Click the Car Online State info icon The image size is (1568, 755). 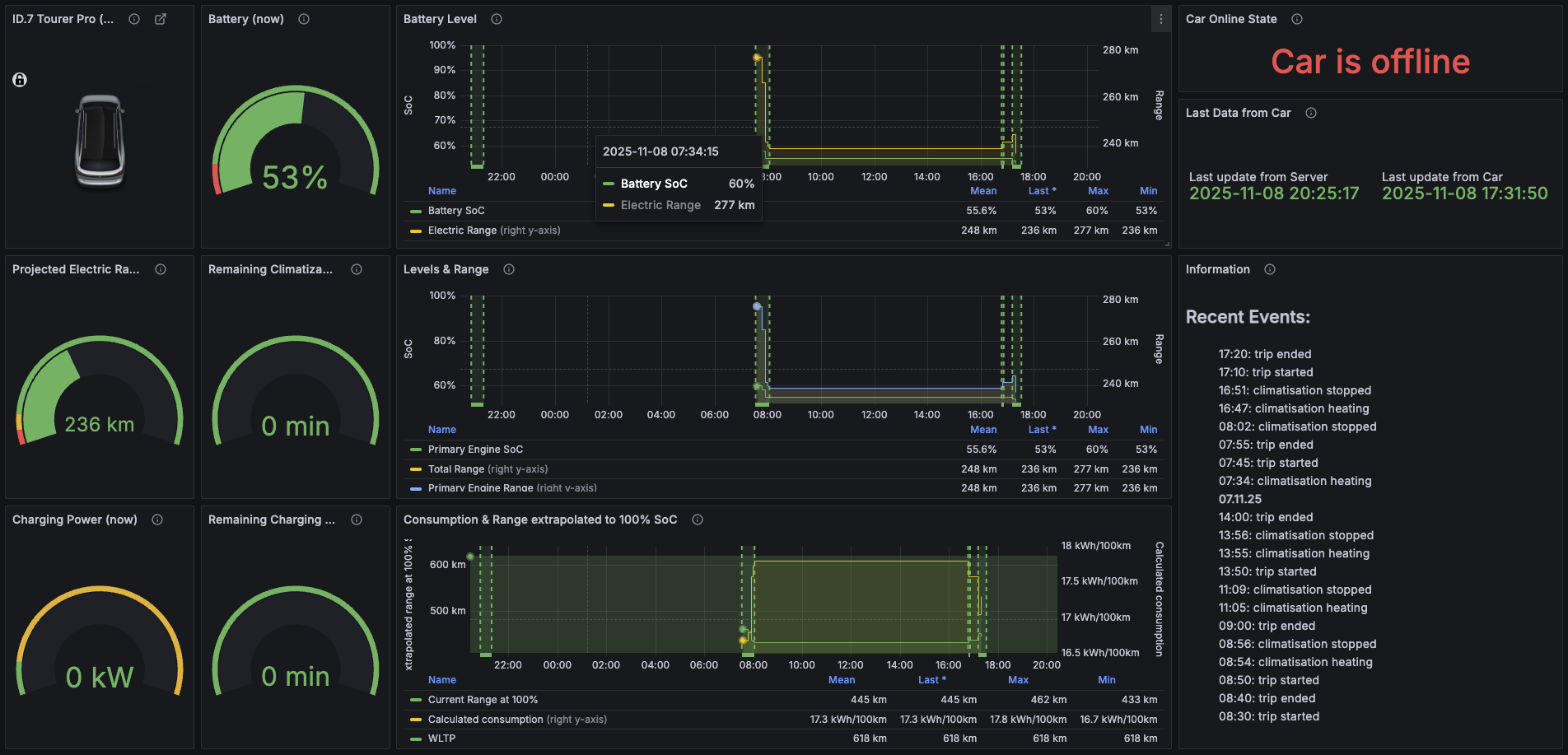click(x=1297, y=19)
